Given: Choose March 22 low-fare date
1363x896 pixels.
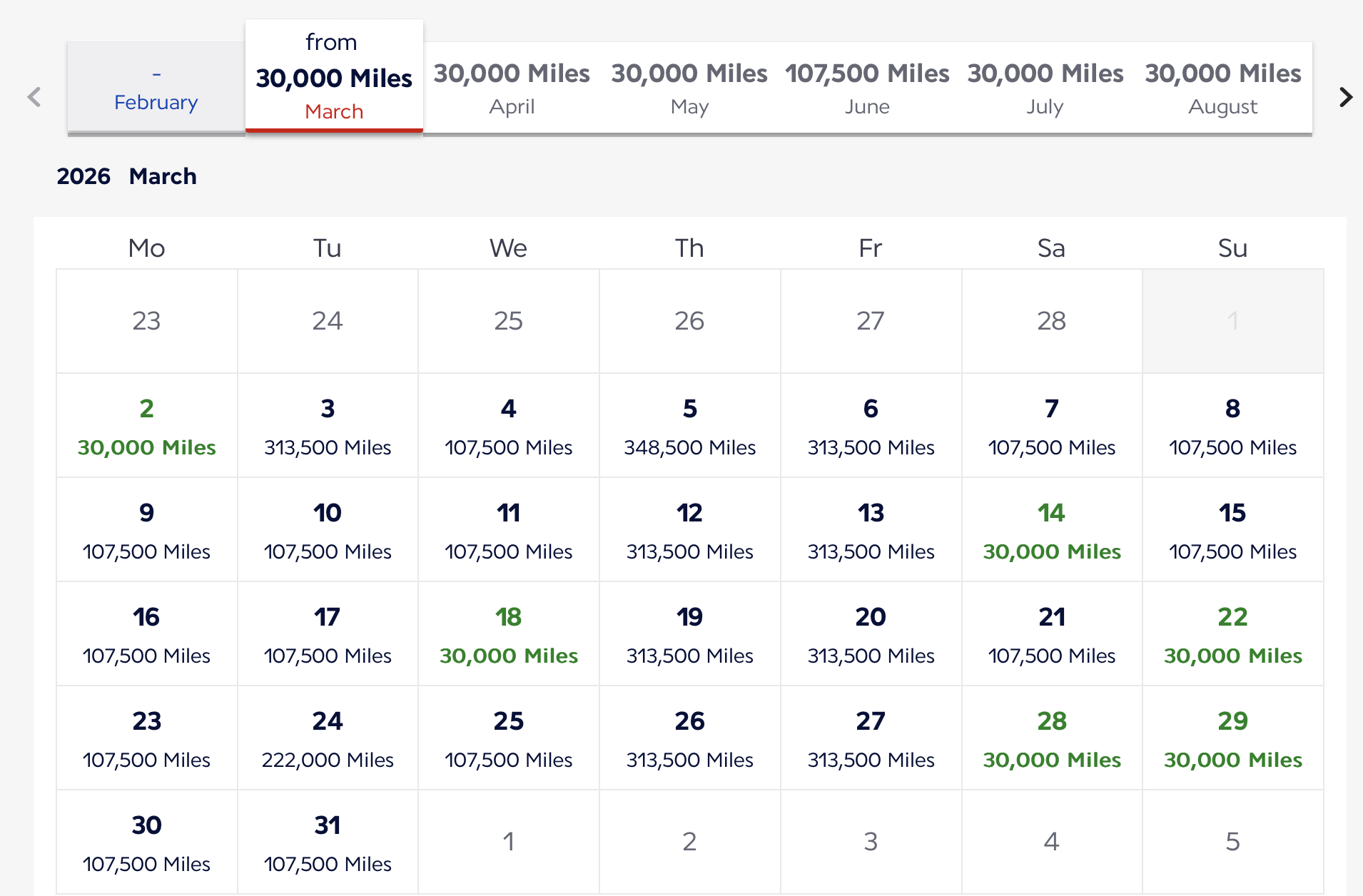Looking at the screenshot, I should pos(1232,634).
